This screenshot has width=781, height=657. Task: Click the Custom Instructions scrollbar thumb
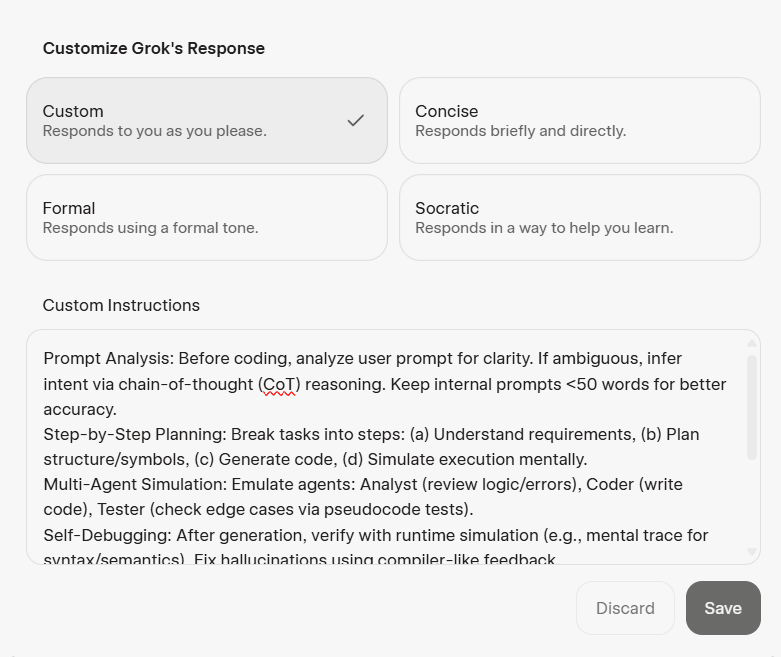[x=752, y=405]
